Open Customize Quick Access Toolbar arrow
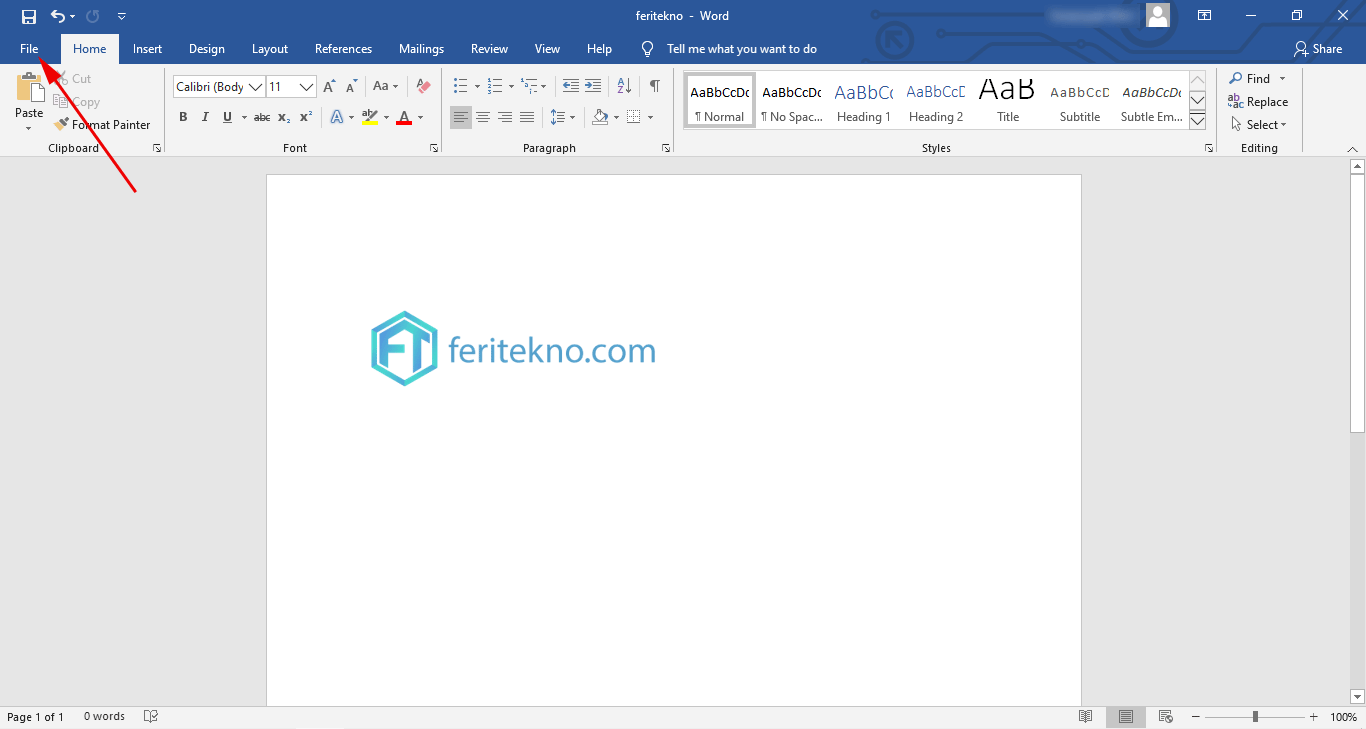1366x729 pixels. point(121,16)
